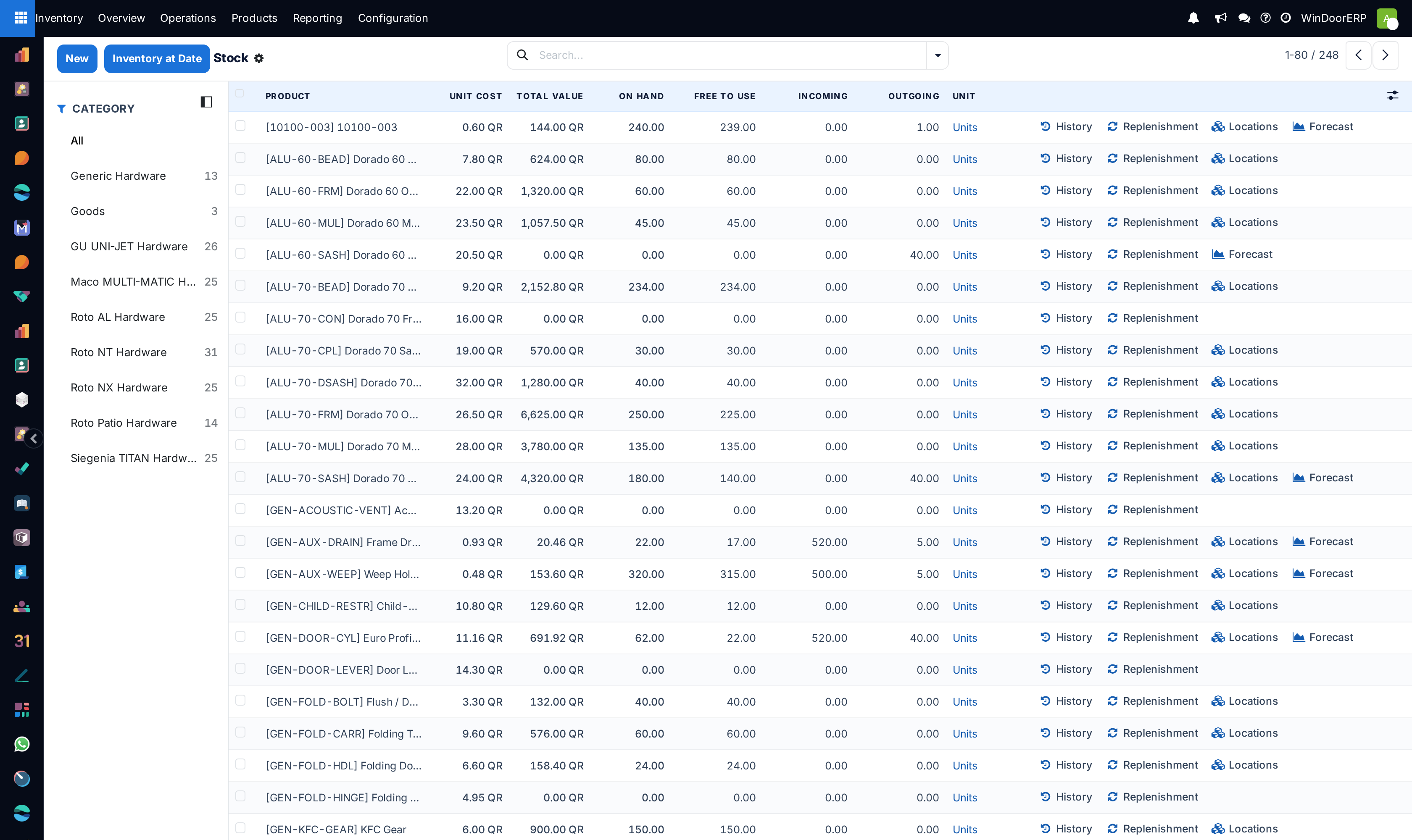Sort by Total Value column header
Viewport: 1412px width, 840px height.
[x=549, y=96]
